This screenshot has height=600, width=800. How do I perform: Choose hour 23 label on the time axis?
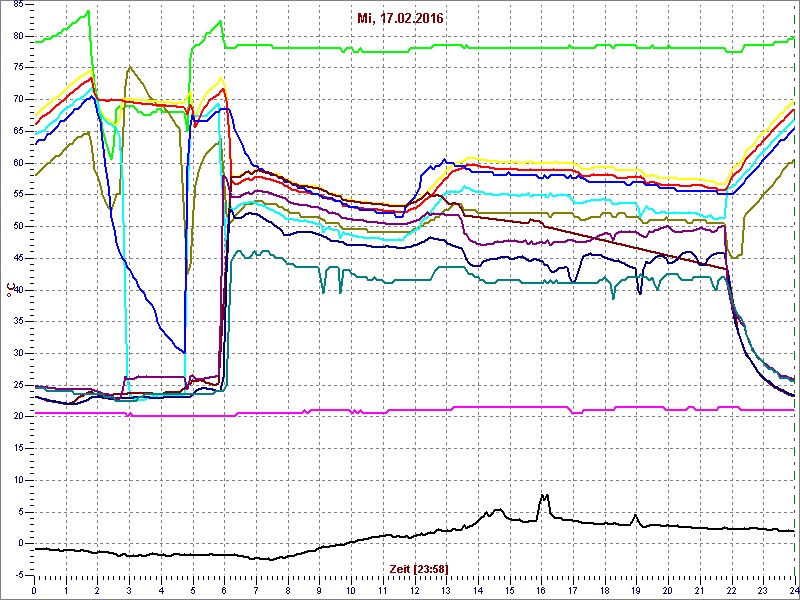pyautogui.click(x=763, y=589)
